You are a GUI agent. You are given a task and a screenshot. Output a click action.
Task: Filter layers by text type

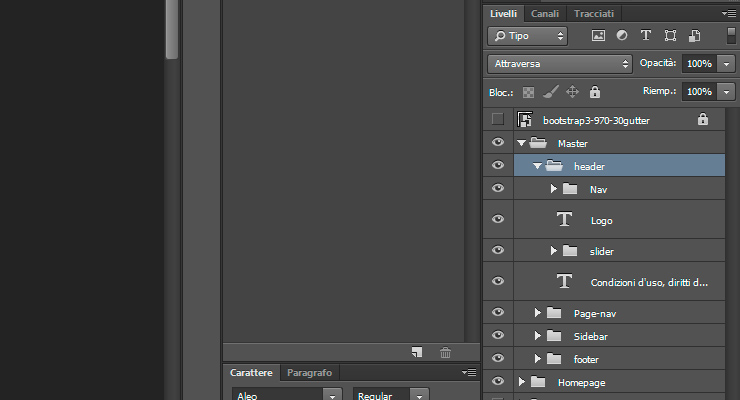(646, 35)
